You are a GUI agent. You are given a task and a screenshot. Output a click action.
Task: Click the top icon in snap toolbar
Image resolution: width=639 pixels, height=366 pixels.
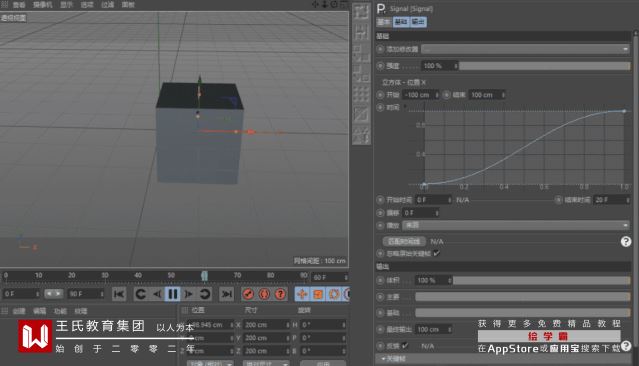[361, 11]
